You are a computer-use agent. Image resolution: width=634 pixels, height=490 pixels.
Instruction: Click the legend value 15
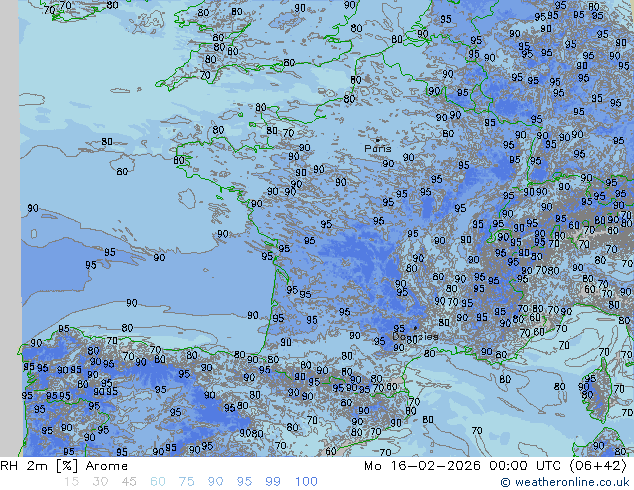(x=71, y=482)
